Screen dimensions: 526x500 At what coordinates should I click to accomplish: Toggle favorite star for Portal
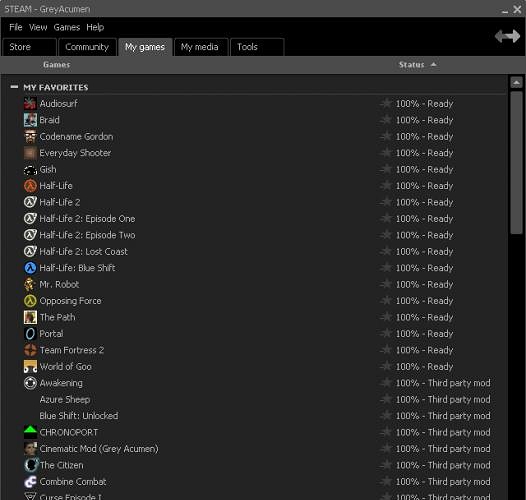(386, 334)
